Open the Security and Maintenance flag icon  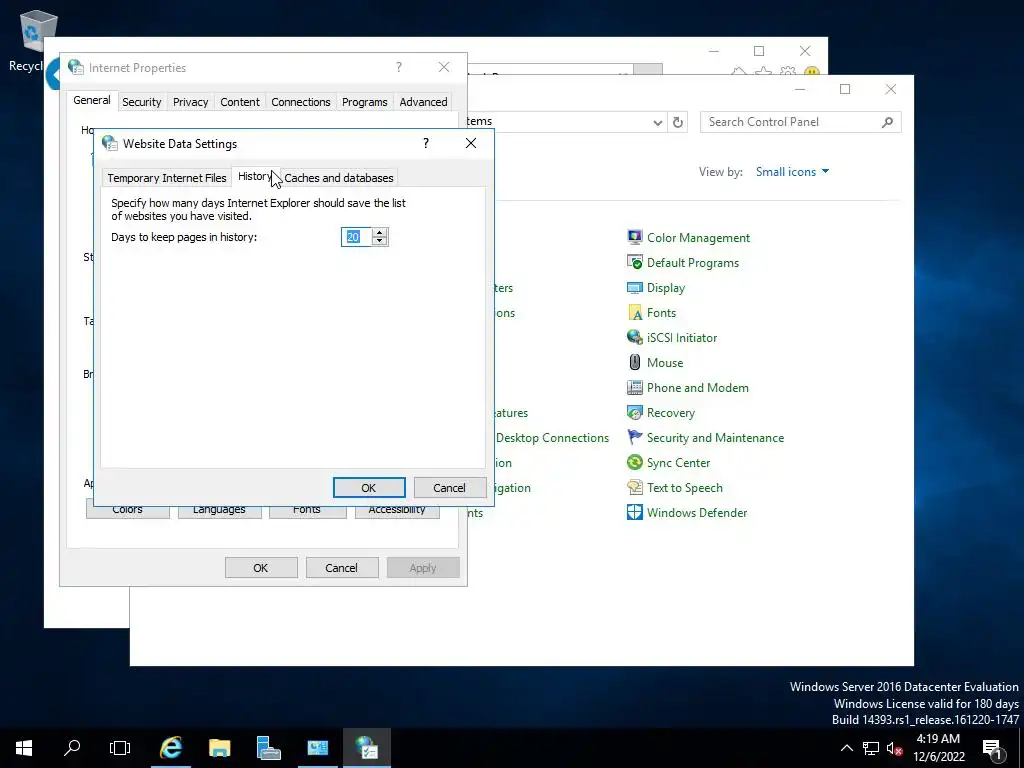tap(635, 437)
